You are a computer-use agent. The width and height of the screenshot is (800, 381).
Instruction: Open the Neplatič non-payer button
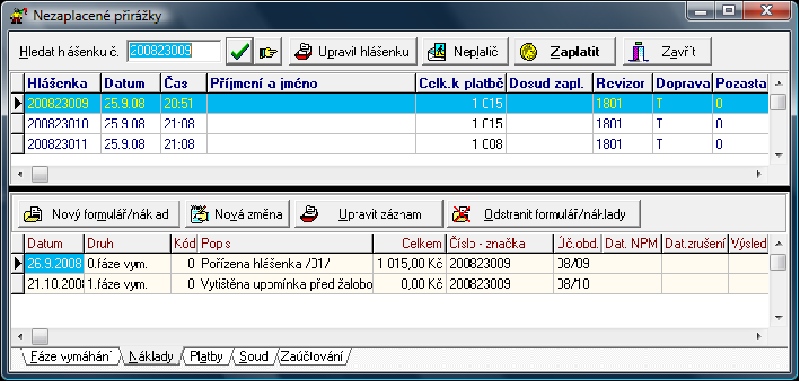[465, 52]
